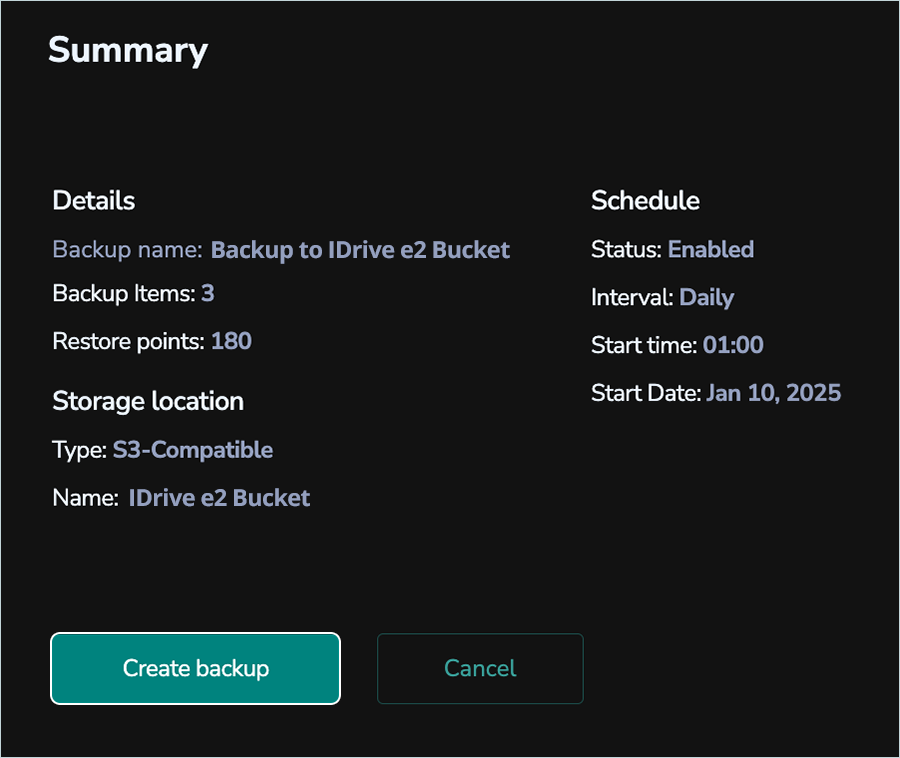The height and width of the screenshot is (758, 900).
Task: Select the 01:00 start time value
Action: pos(733,345)
